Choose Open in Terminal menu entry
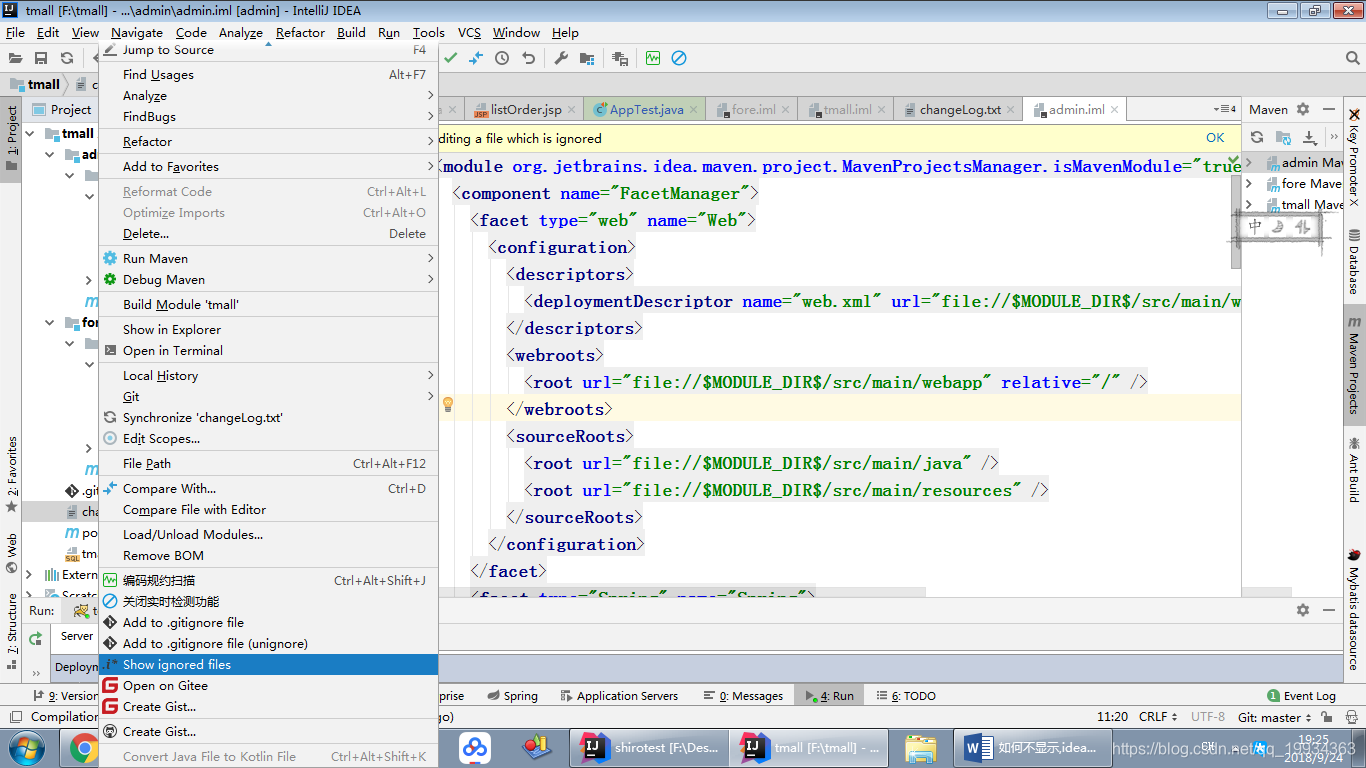The height and width of the screenshot is (768, 1366). tap(268, 350)
